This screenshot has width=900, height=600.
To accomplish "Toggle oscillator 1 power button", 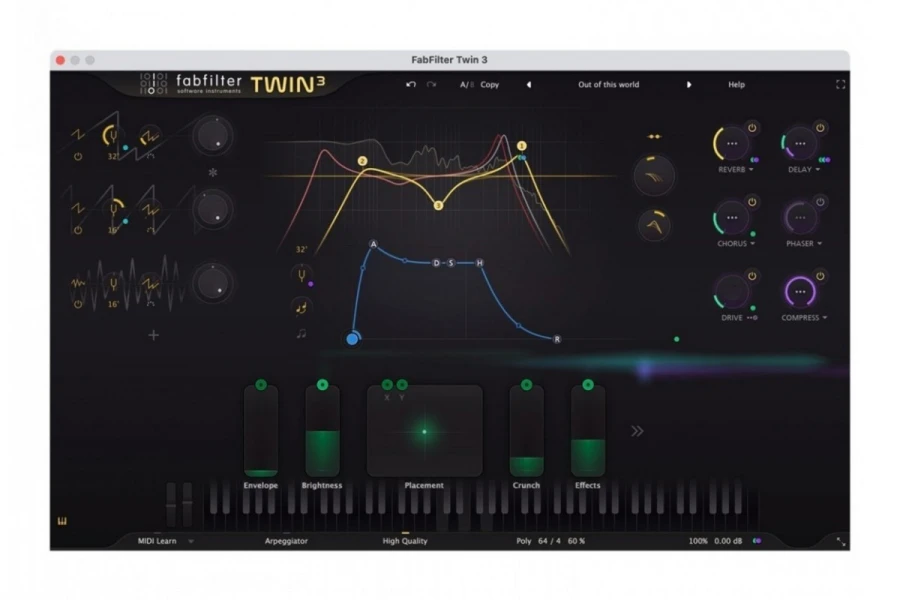I will (77, 156).
